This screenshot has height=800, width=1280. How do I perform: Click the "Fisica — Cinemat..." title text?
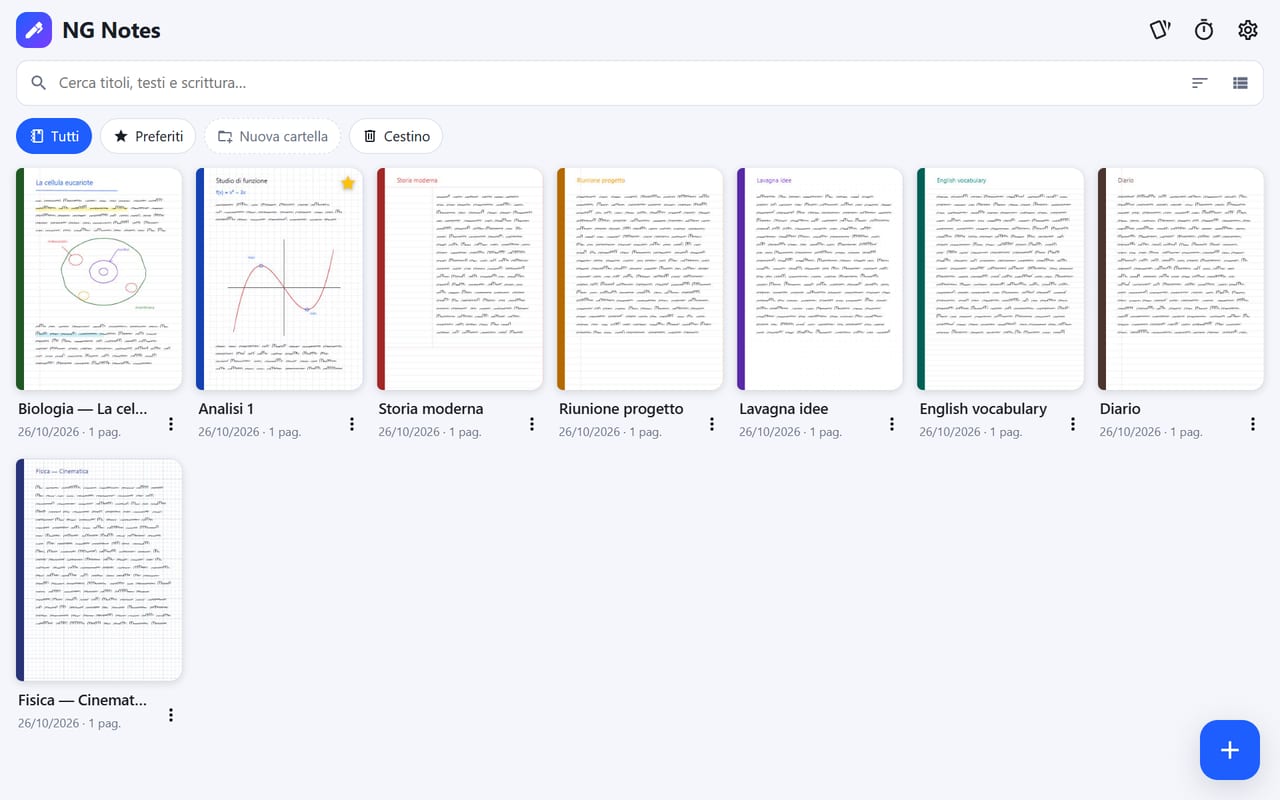click(83, 700)
